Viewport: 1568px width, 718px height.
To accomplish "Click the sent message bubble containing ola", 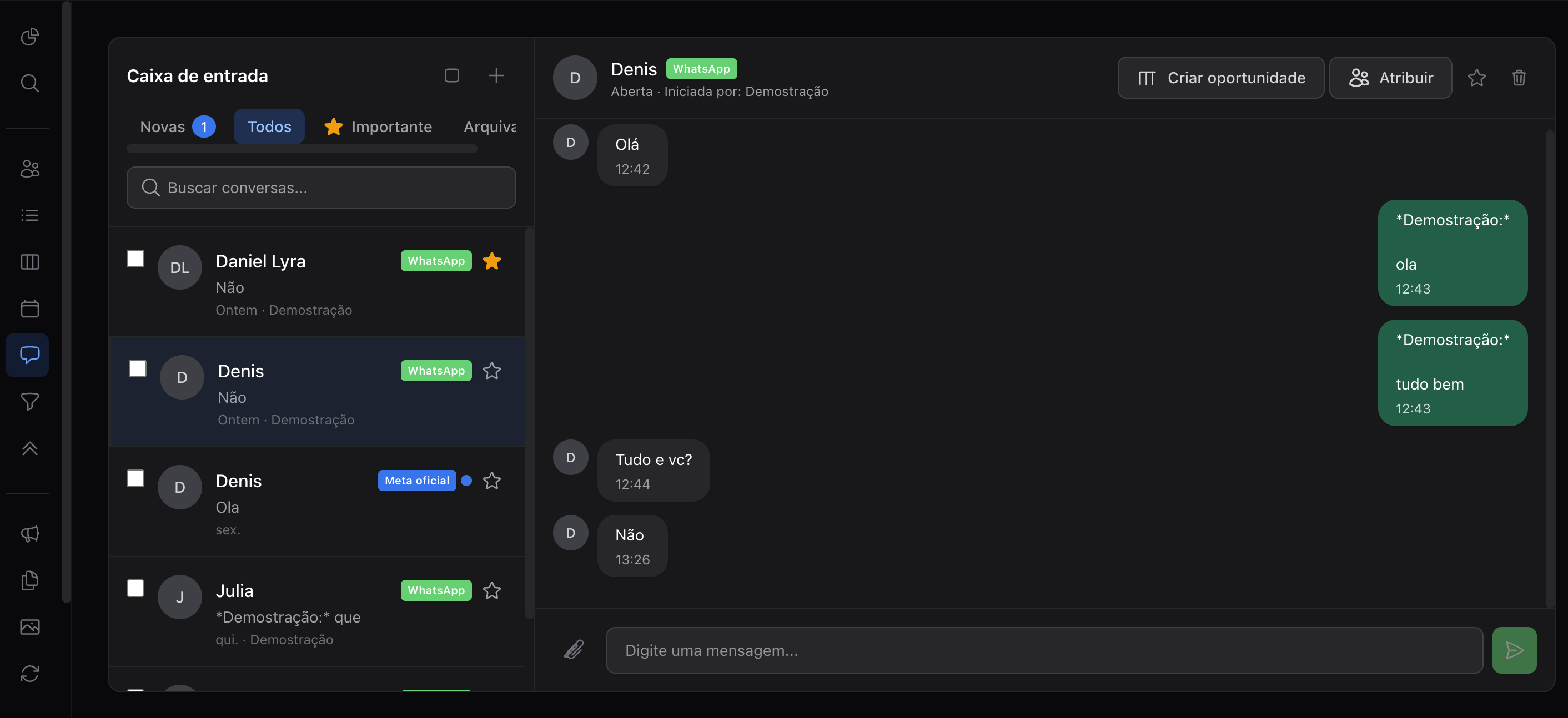I will click(x=1453, y=253).
